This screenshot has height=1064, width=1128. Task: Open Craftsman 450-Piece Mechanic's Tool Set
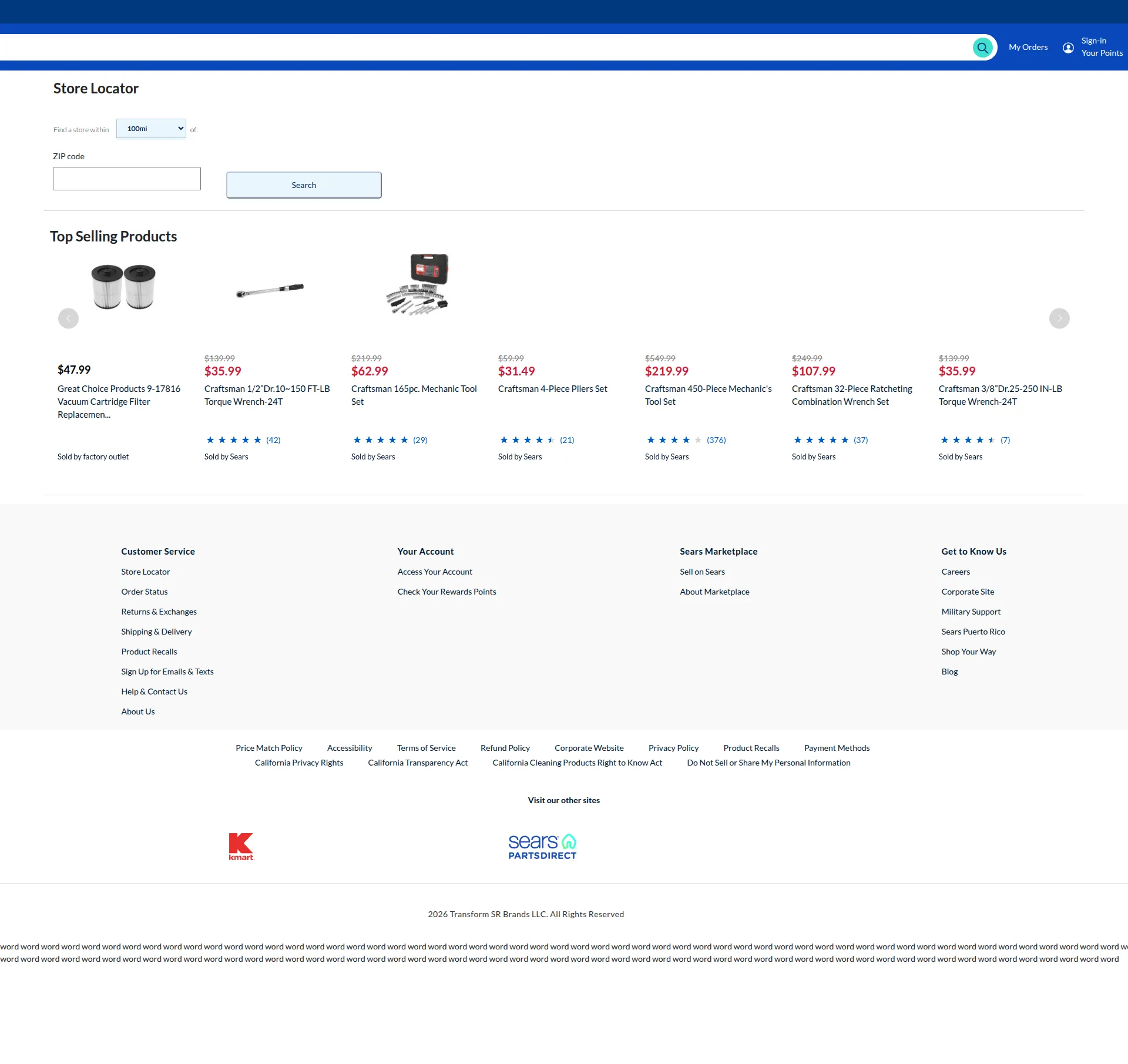(x=709, y=395)
